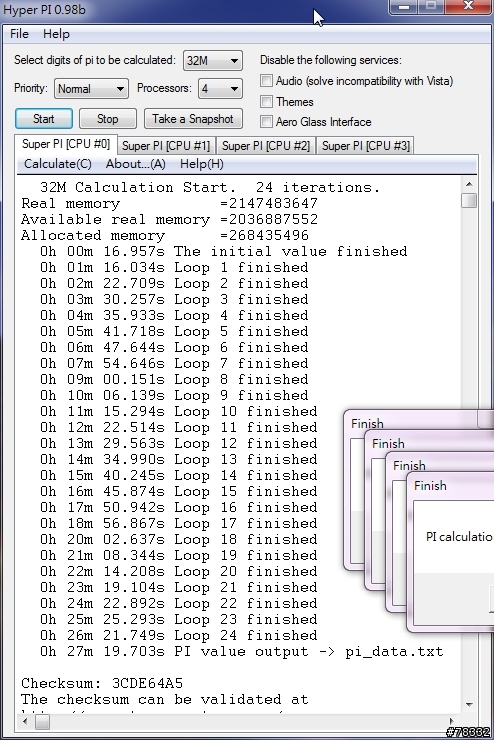Check the Aero Glass Interface option
Viewport: 494px width, 740px height.
(267, 122)
